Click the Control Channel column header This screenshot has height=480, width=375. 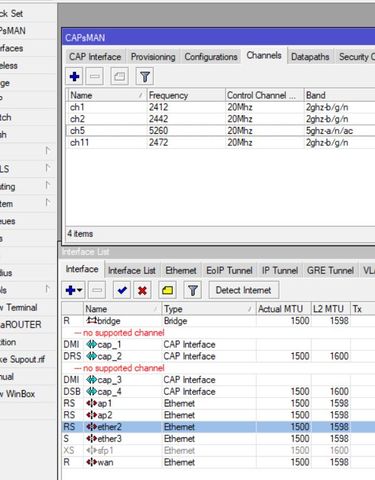[x=264, y=95]
